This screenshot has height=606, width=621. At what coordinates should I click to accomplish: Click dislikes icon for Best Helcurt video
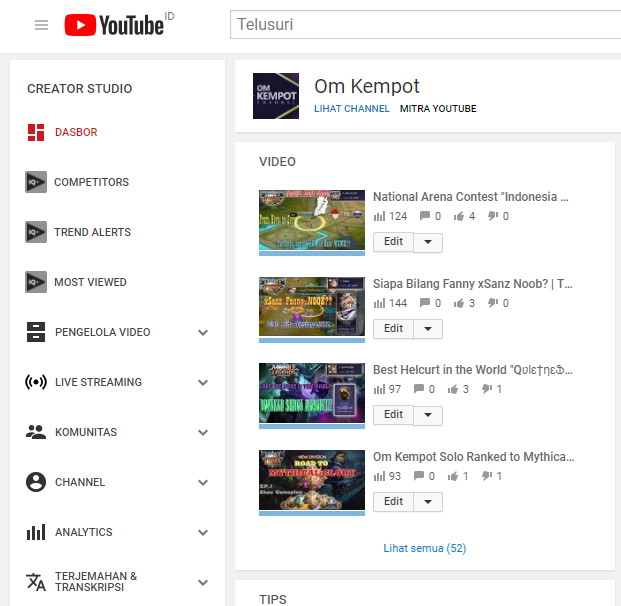tap(487, 389)
